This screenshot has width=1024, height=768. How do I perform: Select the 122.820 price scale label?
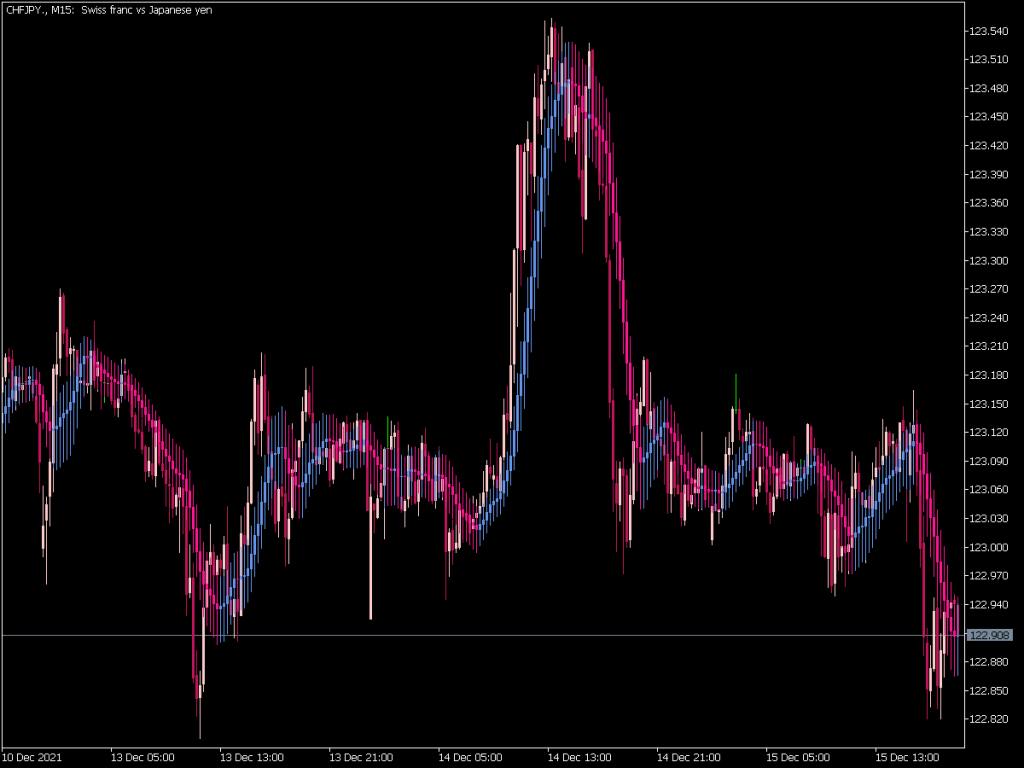991,719
